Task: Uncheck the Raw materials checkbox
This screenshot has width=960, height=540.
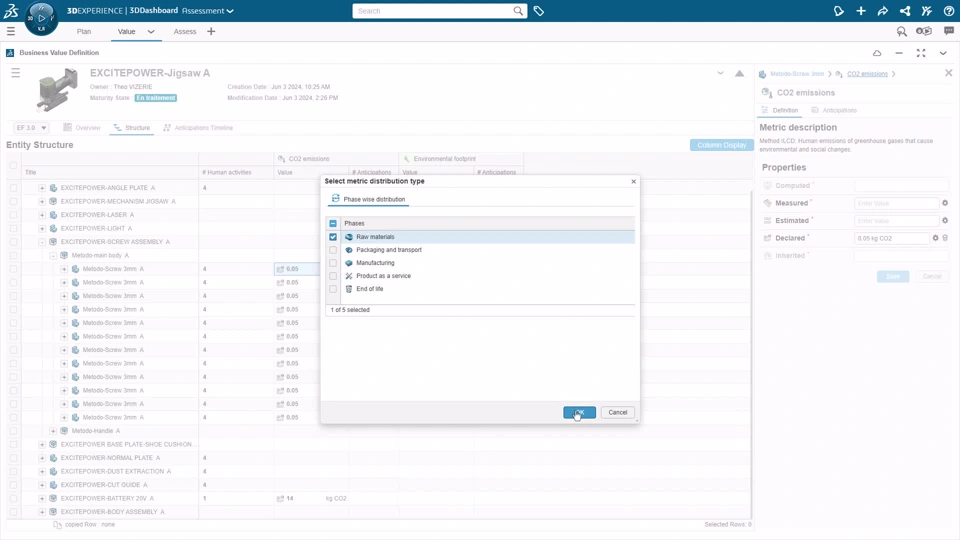Action: click(333, 237)
